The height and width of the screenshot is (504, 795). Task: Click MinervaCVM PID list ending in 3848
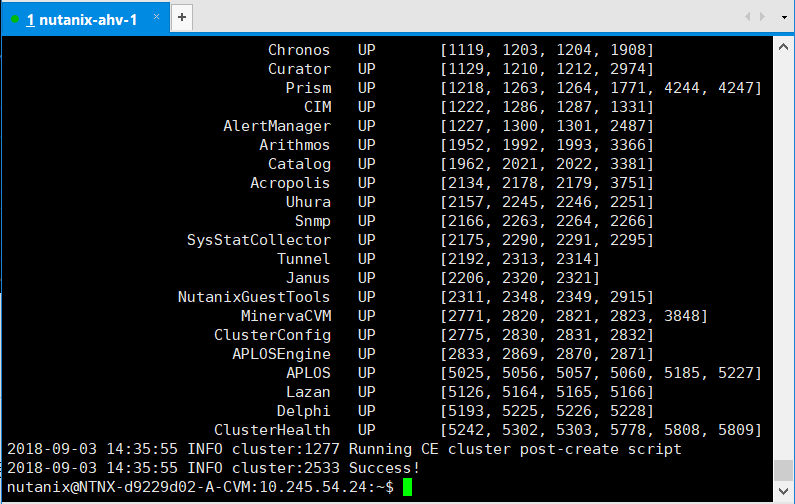point(574,316)
